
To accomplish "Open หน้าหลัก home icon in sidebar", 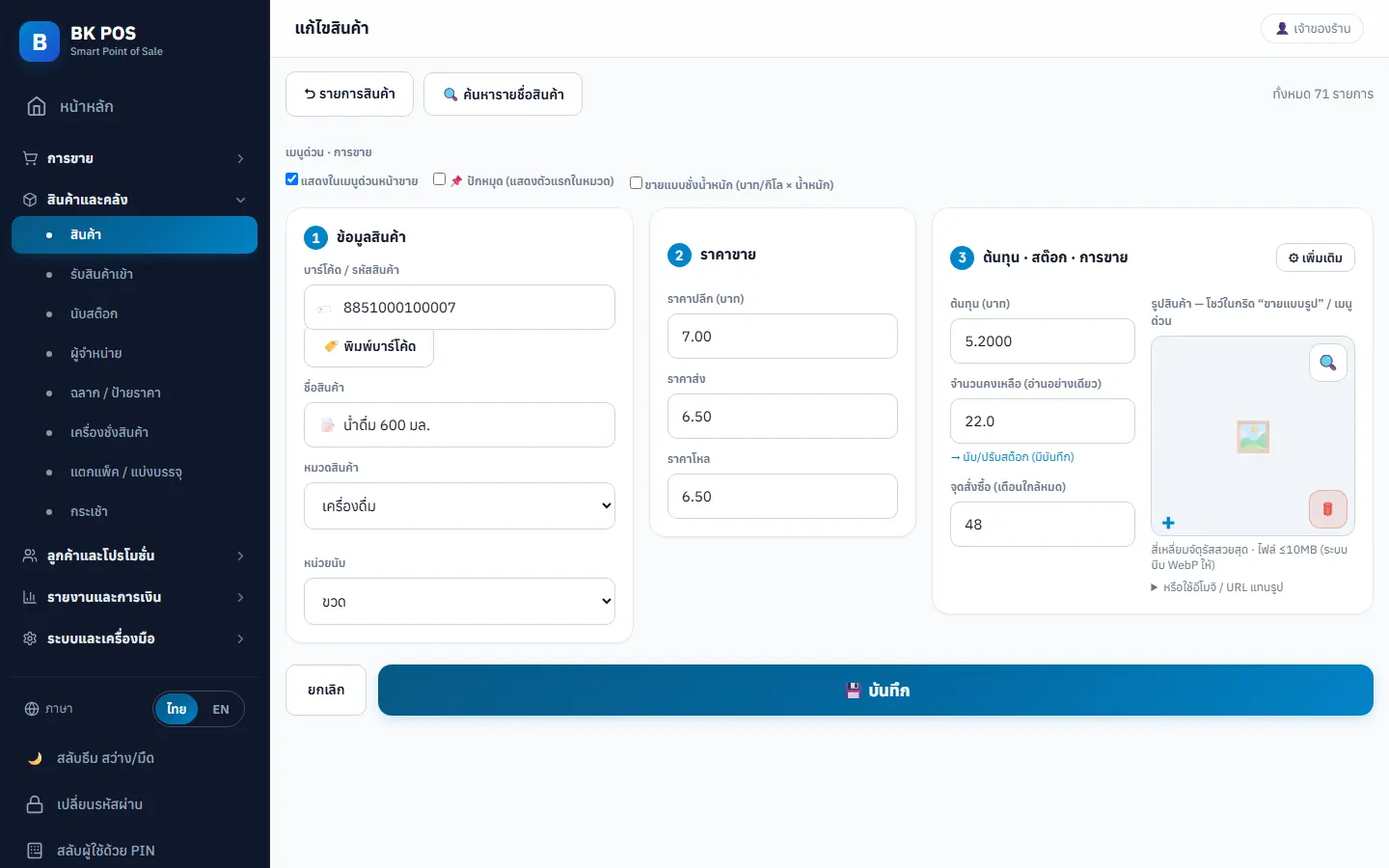I will tap(37, 106).
